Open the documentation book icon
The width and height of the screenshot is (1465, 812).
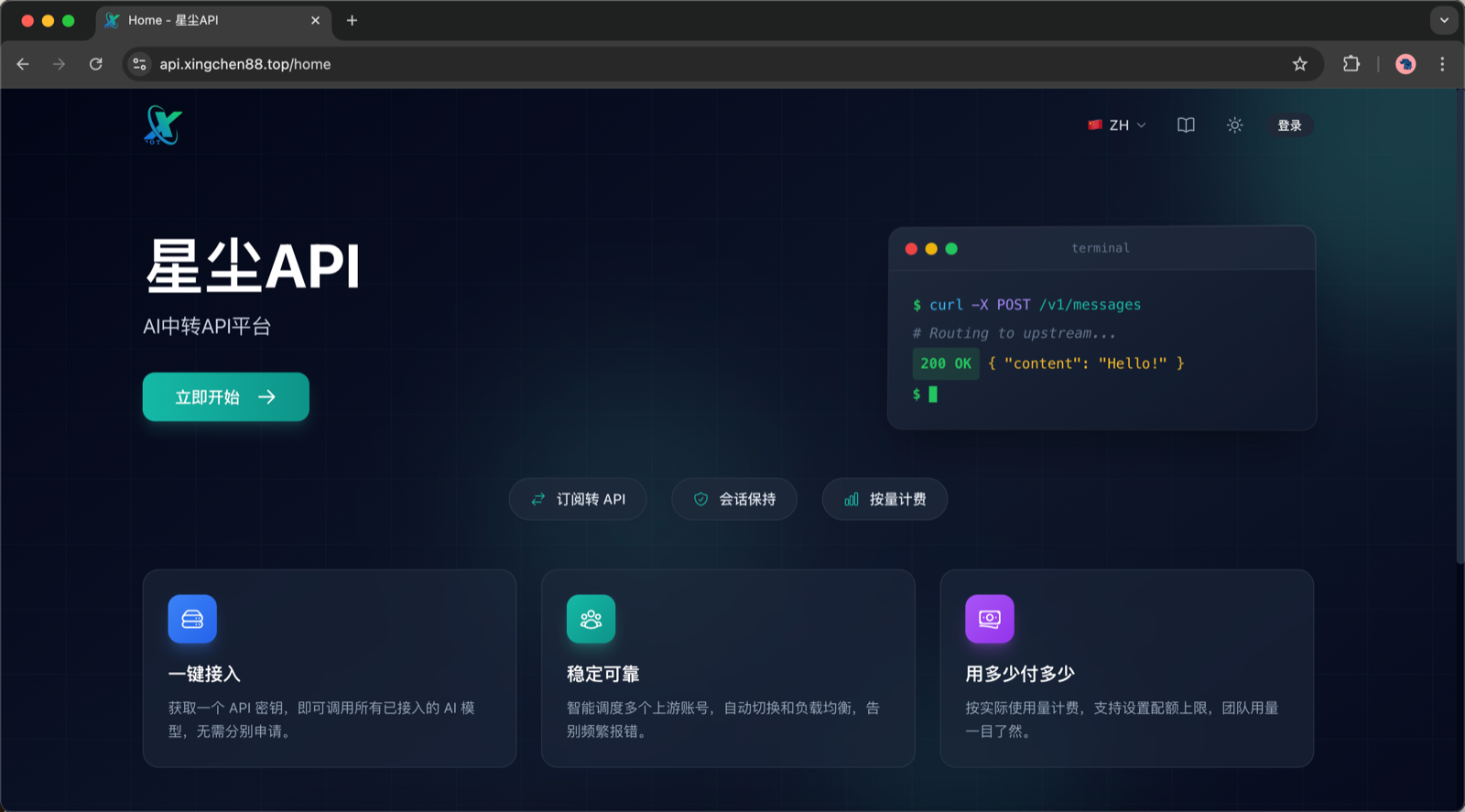point(1186,125)
